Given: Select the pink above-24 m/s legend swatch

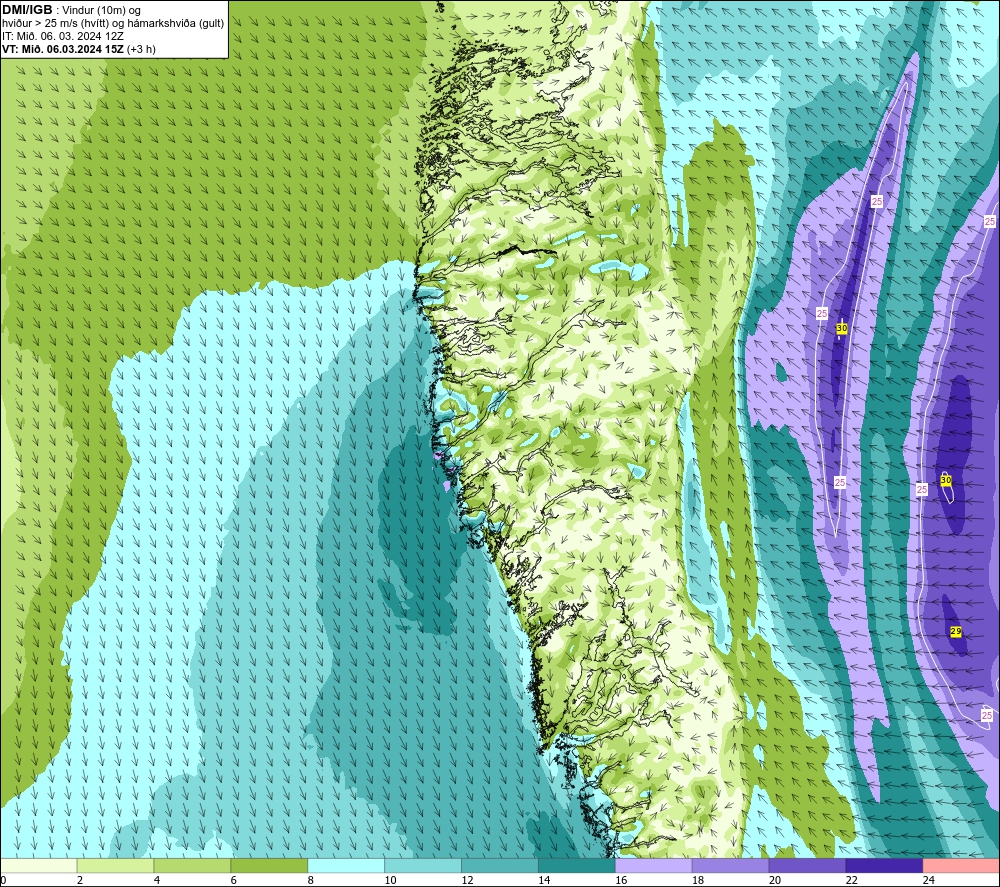Looking at the screenshot, I should click(x=961, y=866).
